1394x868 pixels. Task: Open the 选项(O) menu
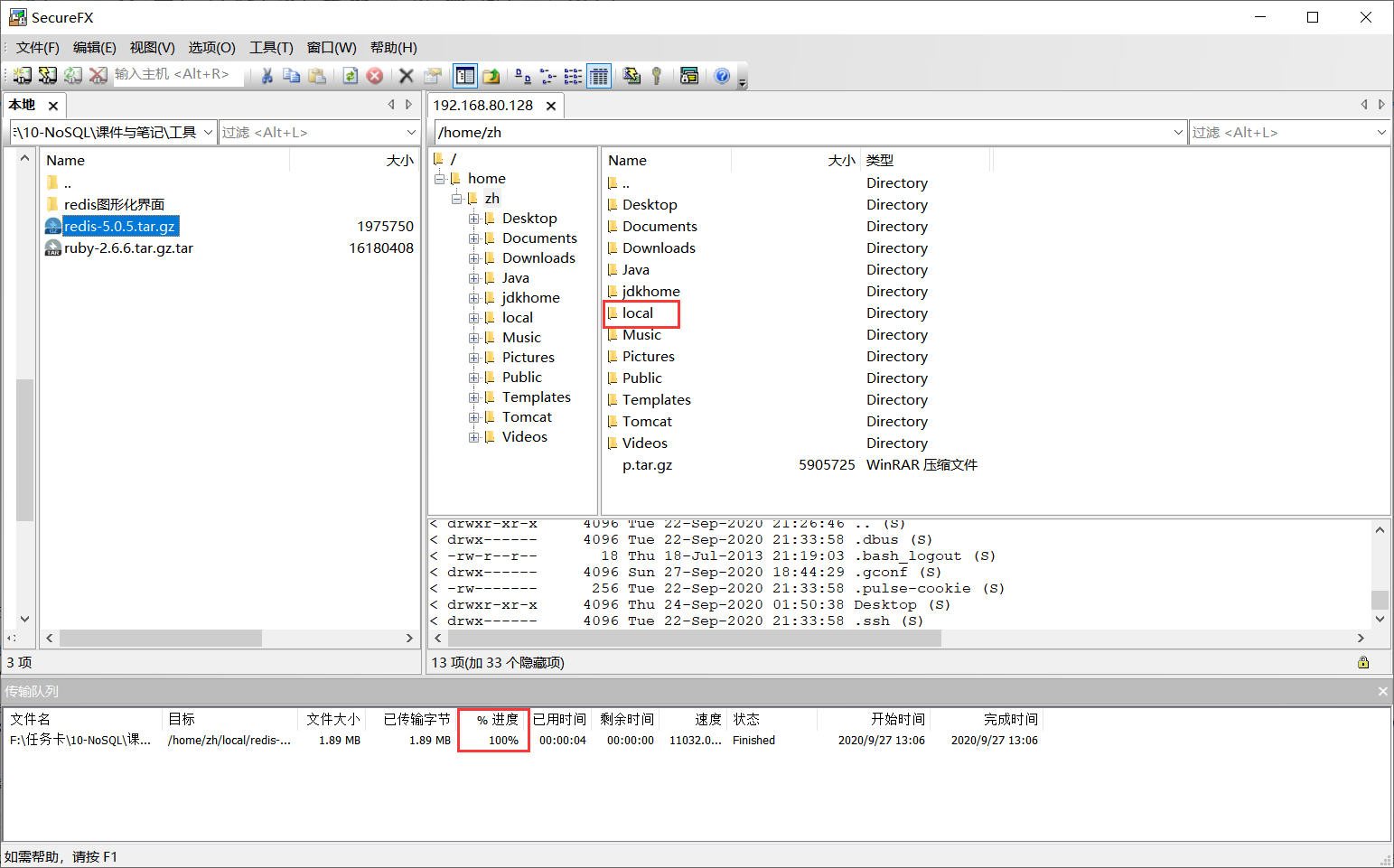tap(212, 48)
